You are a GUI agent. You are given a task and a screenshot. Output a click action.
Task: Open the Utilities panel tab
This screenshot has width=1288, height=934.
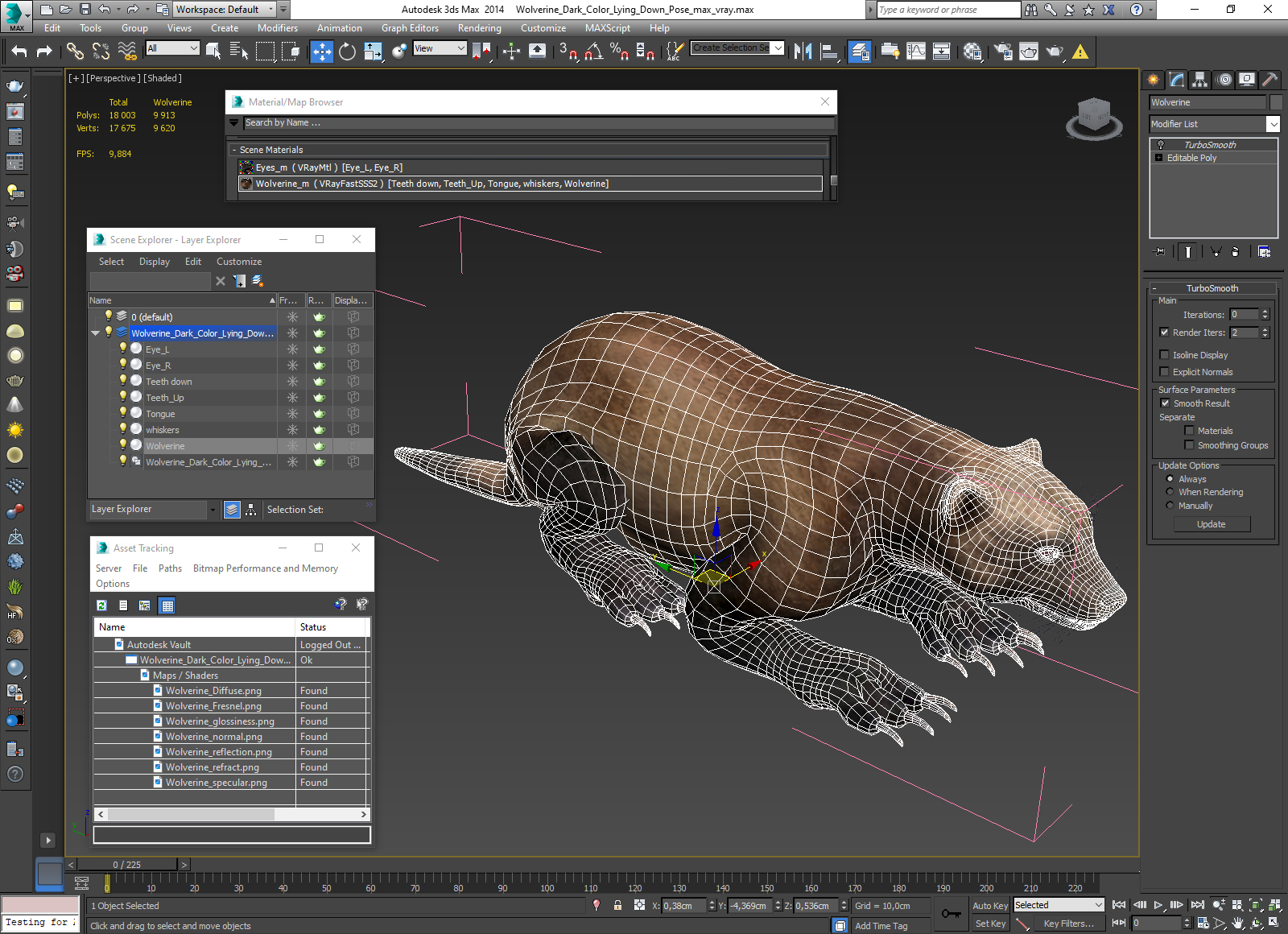pyautogui.click(x=1270, y=80)
